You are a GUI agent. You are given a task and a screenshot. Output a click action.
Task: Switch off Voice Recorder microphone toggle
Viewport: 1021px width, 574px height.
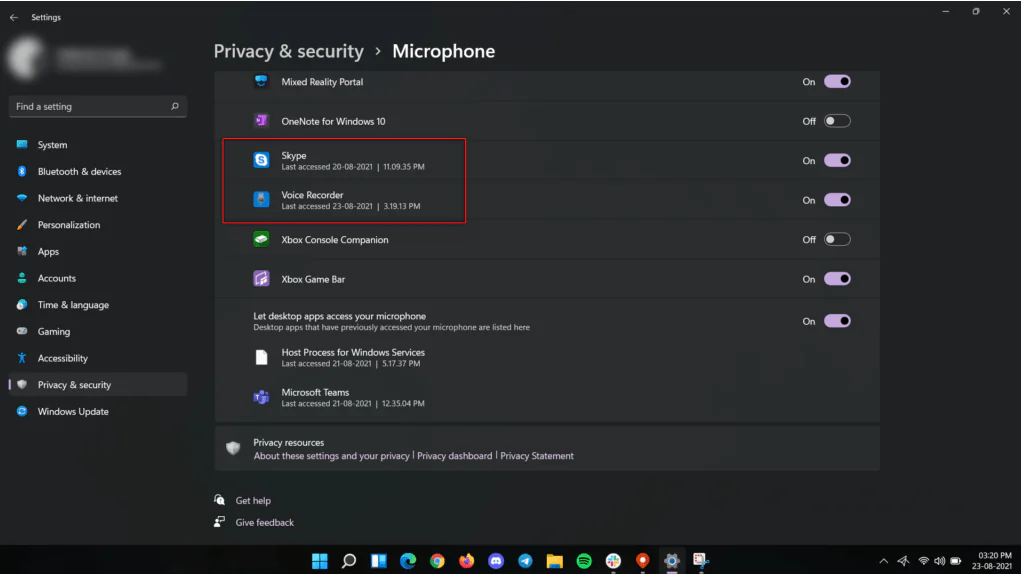(x=837, y=200)
